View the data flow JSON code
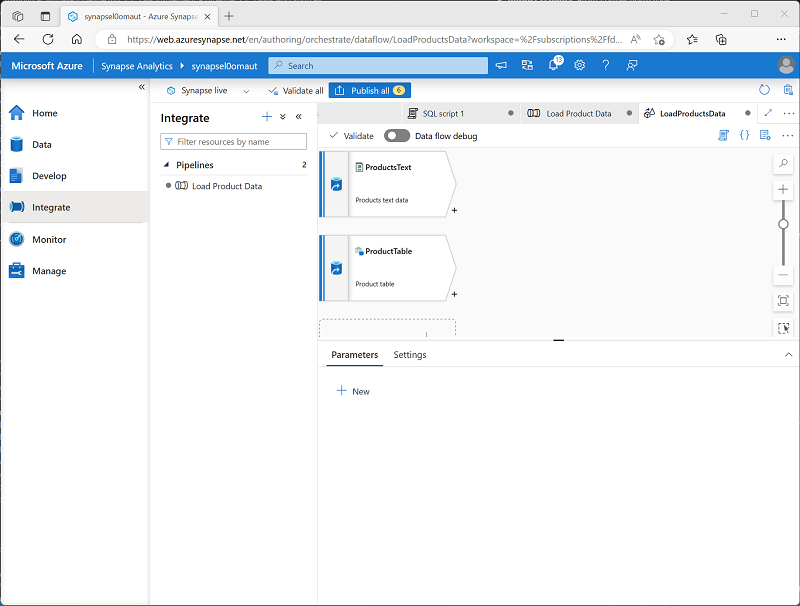Viewport: 800px width, 606px height. coord(744,135)
